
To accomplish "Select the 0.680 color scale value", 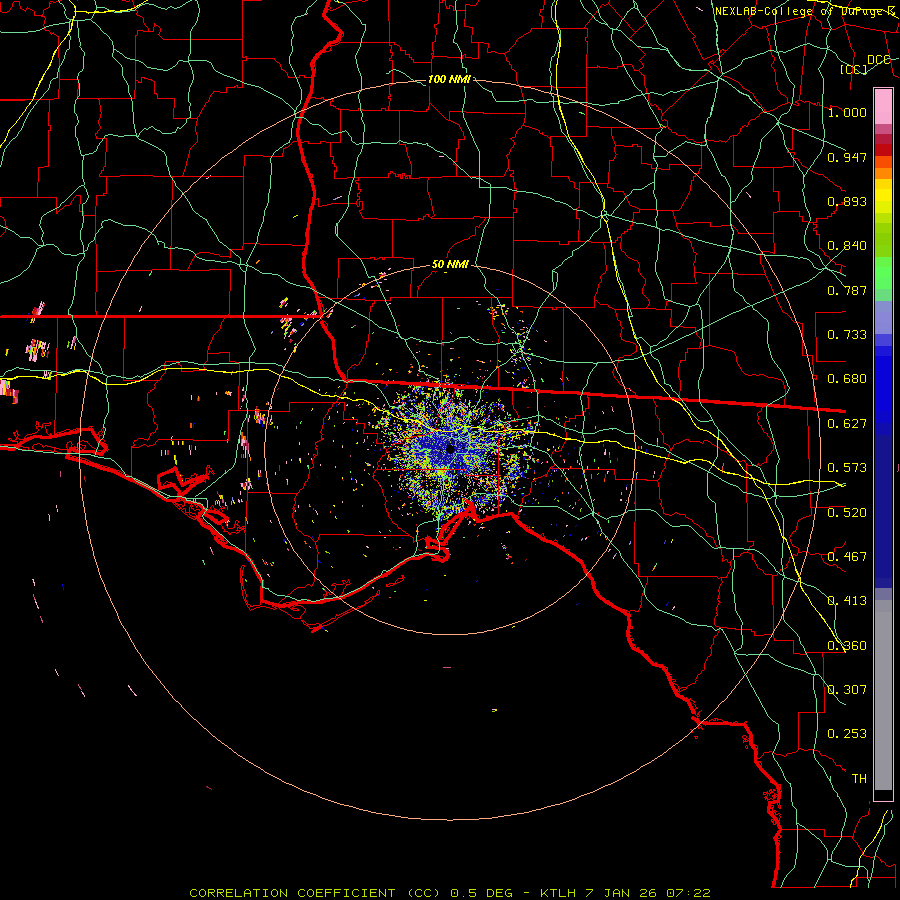I will 847,379.
